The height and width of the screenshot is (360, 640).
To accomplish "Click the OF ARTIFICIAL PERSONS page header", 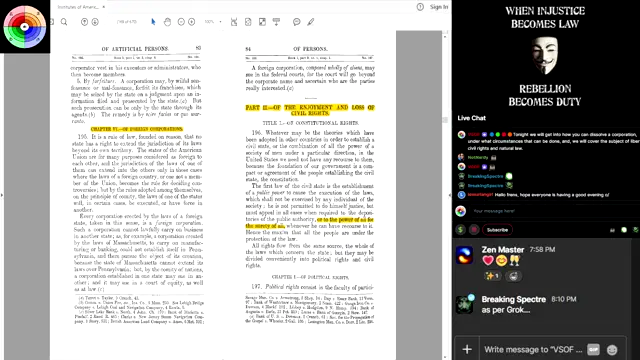I will 135,49.
